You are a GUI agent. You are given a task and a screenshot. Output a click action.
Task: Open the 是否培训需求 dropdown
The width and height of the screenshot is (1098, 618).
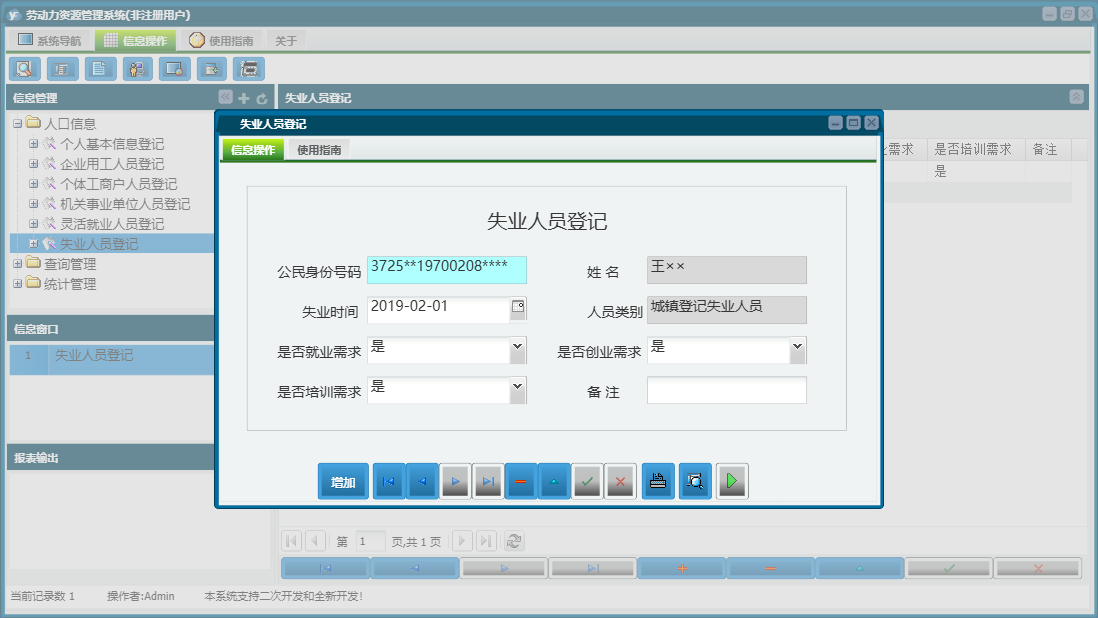(x=516, y=389)
